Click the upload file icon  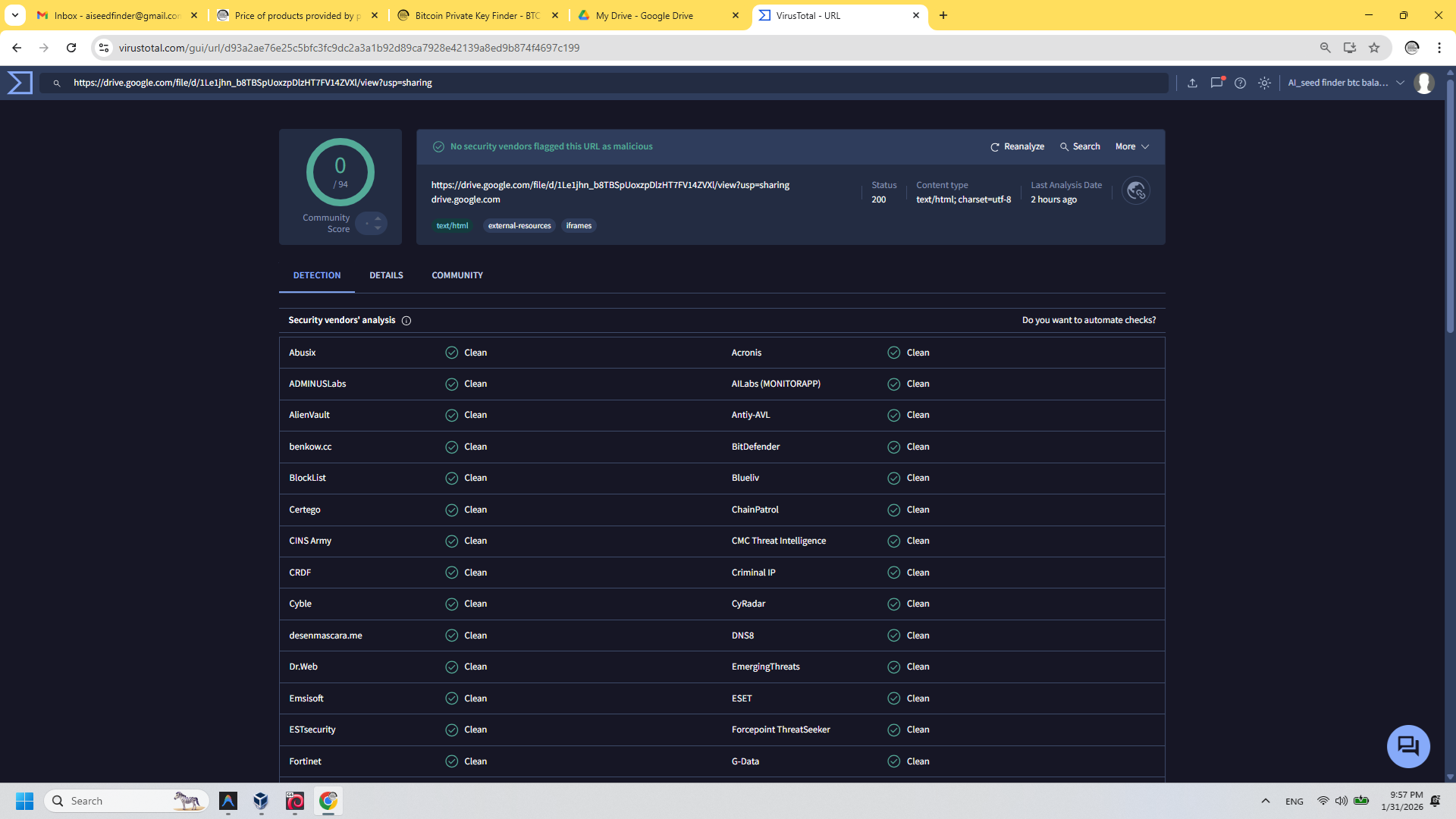click(x=1192, y=83)
